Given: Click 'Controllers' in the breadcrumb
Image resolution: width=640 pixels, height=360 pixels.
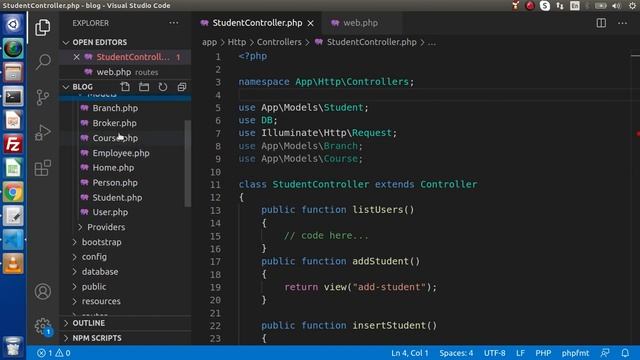Looking at the screenshot, I should coord(279,42).
